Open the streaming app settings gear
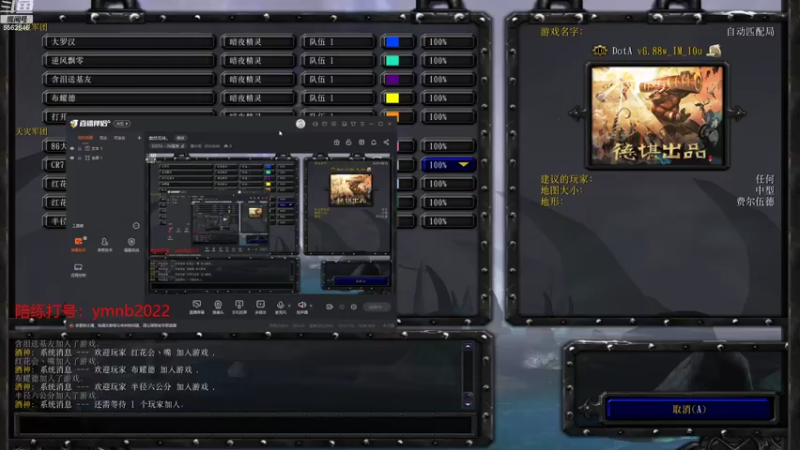 tap(354, 307)
